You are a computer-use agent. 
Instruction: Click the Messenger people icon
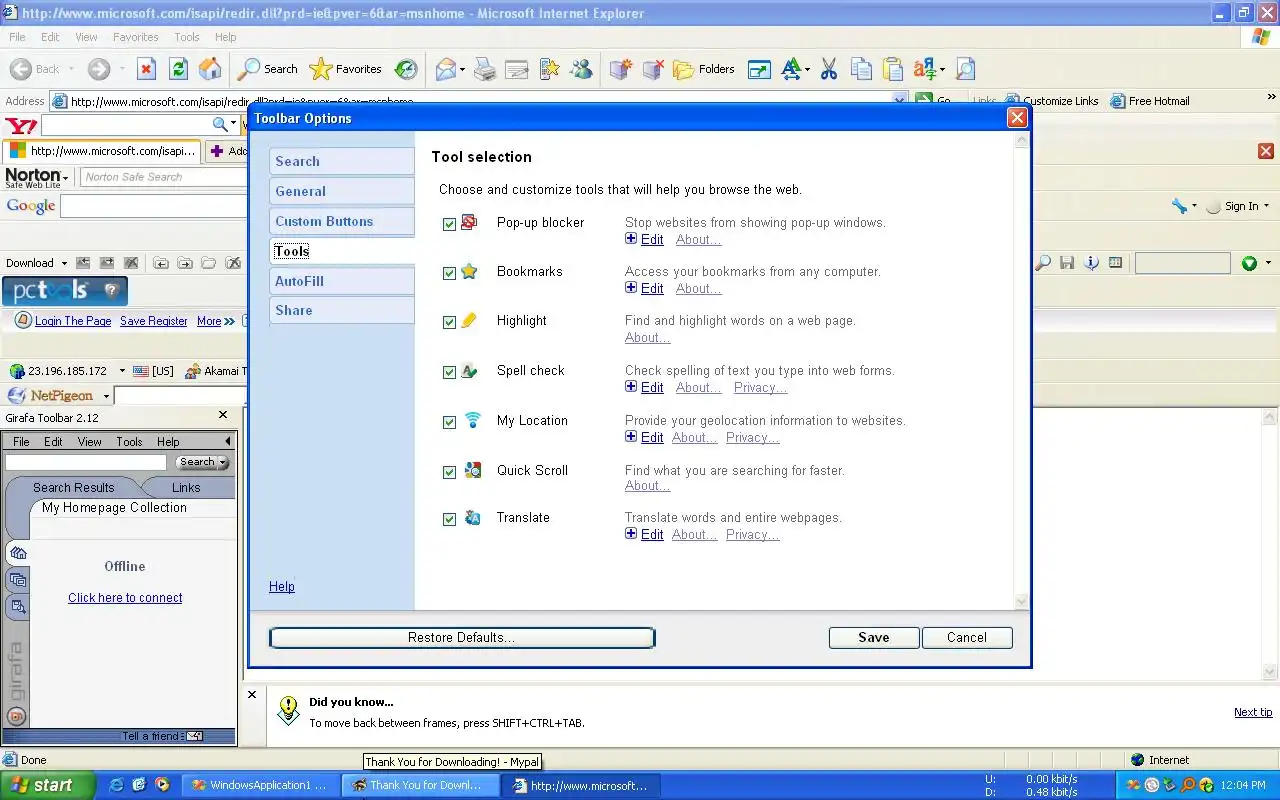pos(581,69)
